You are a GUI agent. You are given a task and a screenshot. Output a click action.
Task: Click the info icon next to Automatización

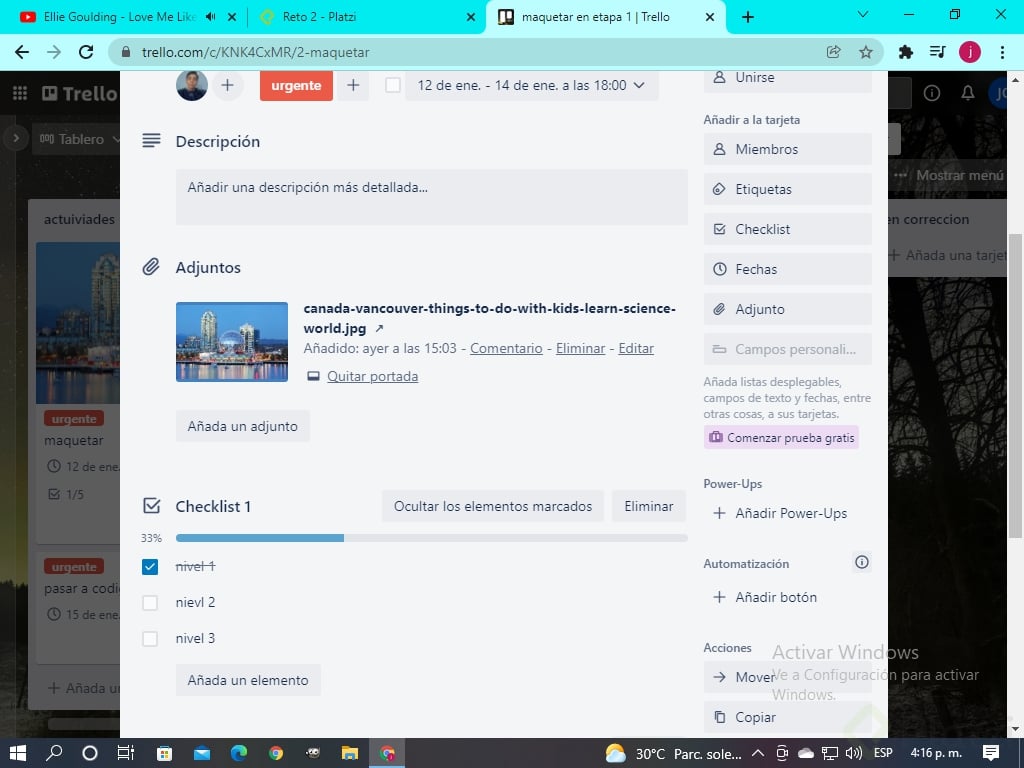pyautogui.click(x=861, y=562)
